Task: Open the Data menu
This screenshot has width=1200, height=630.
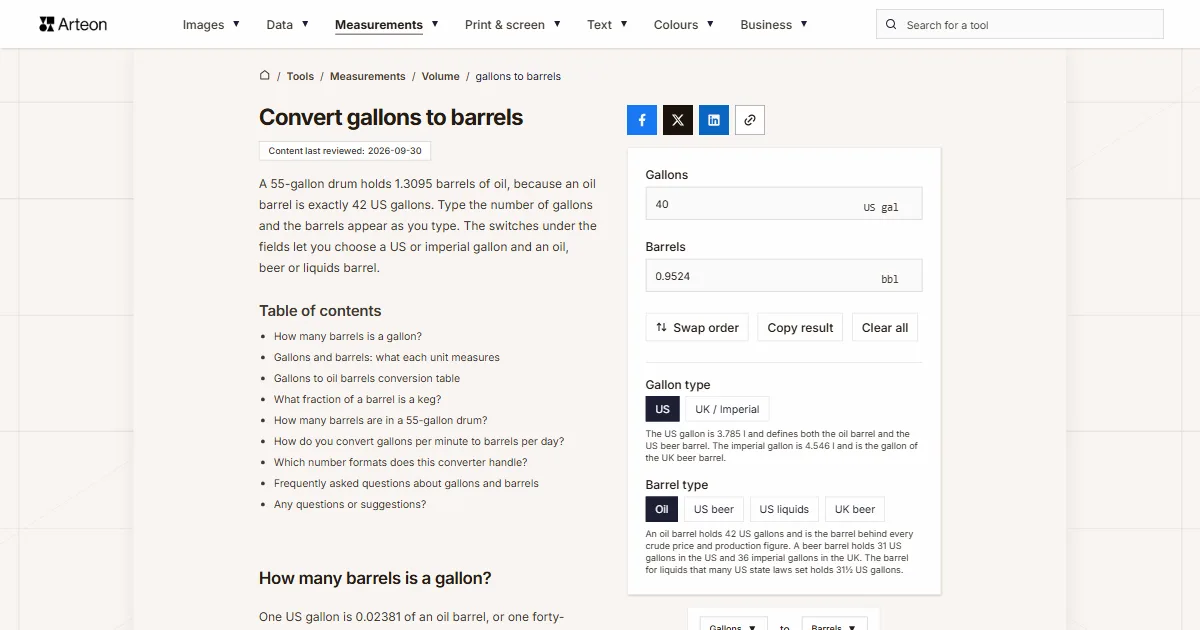Action: click(x=287, y=25)
